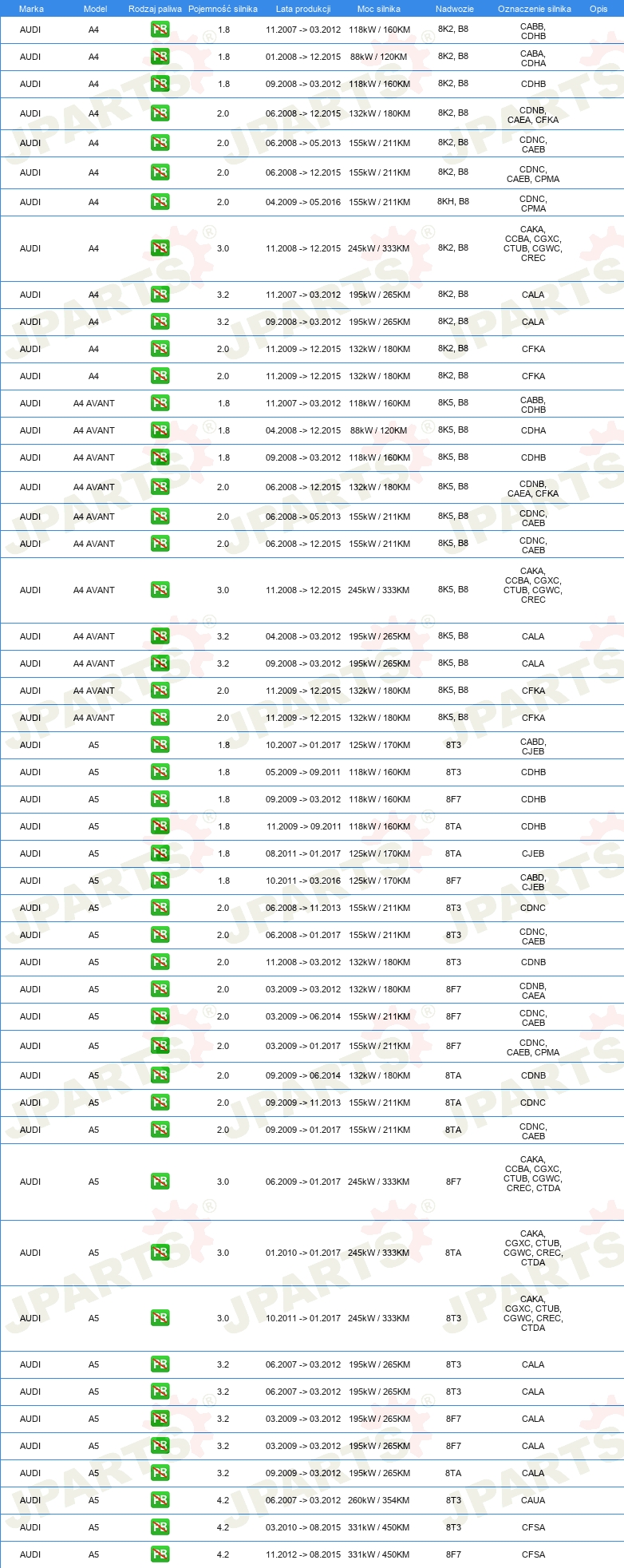Screen dimensions: 624x1568
Task: Click fuel icon for A5 1.8 09.2009 -> 03.2012 row
Action: (x=160, y=799)
